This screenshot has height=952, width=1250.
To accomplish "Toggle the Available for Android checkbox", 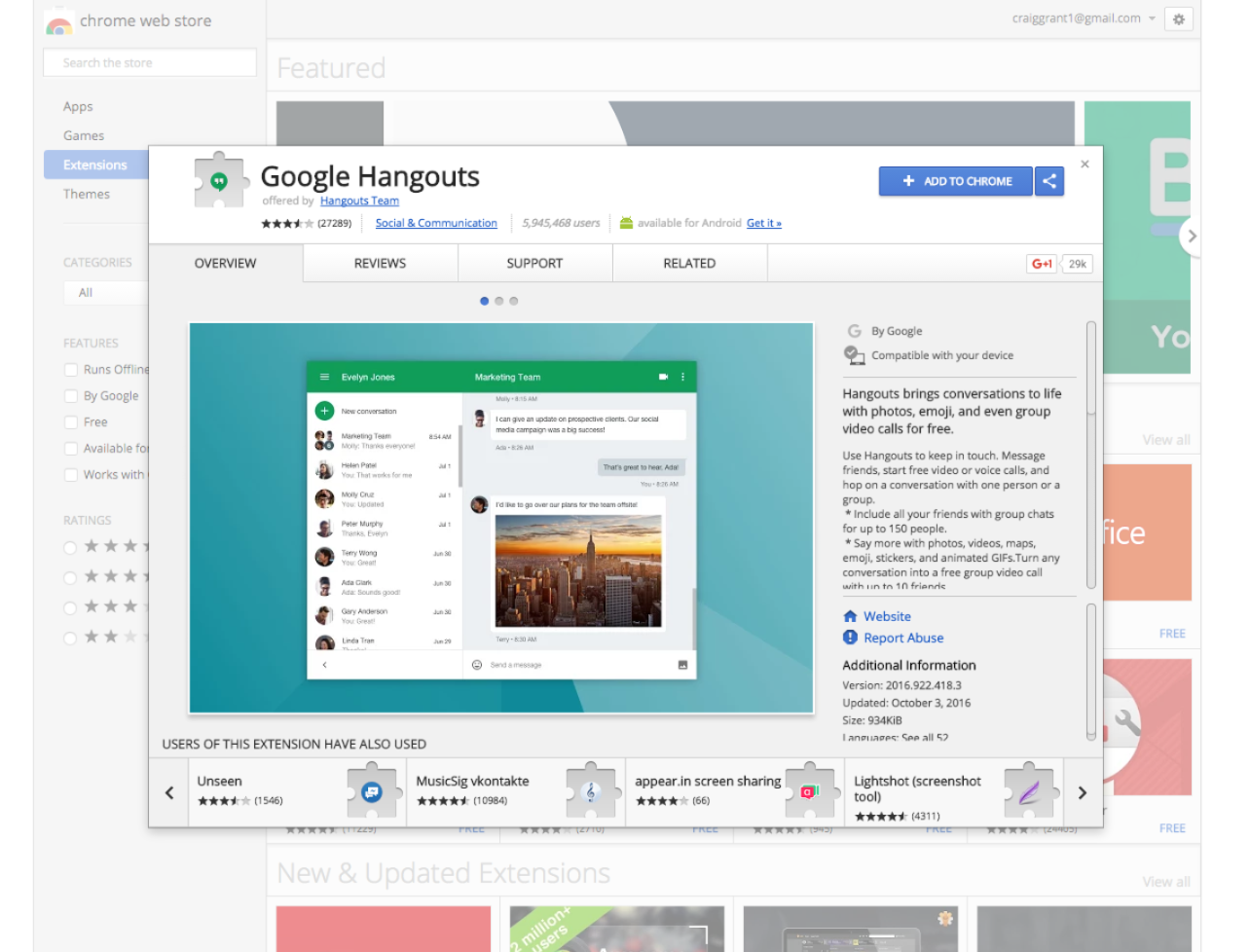I will pyautogui.click(x=71, y=449).
